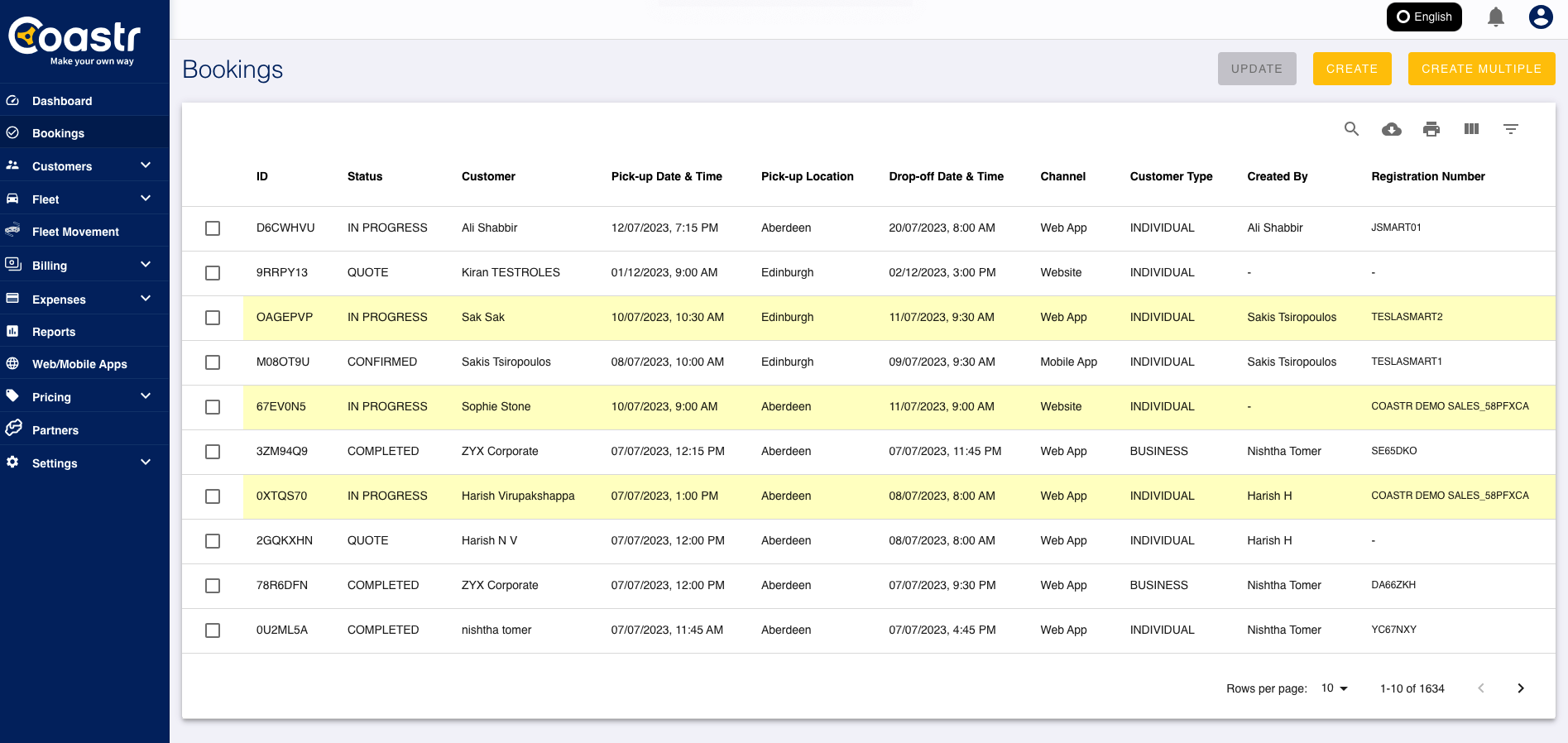Open the filter table icon

click(x=1510, y=129)
